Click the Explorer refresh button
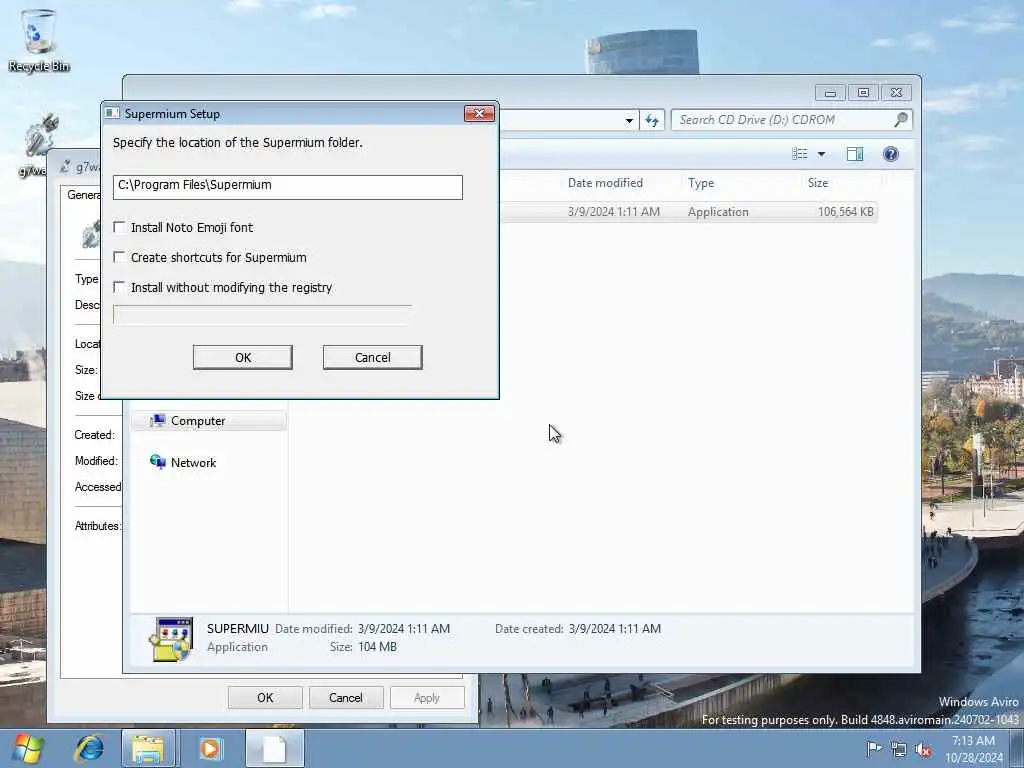Viewport: 1024px width, 768px height. pos(652,120)
